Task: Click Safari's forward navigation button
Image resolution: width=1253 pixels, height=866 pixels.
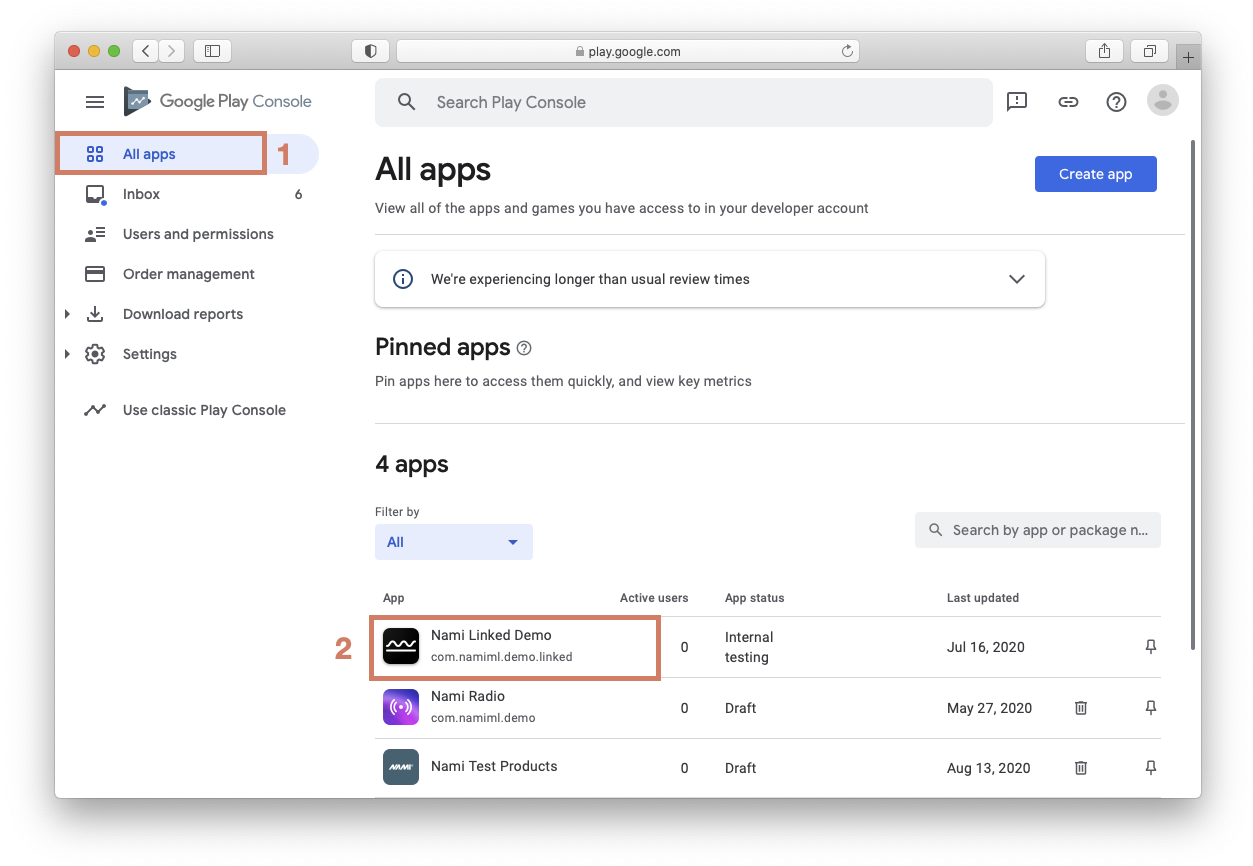Action: click(172, 50)
